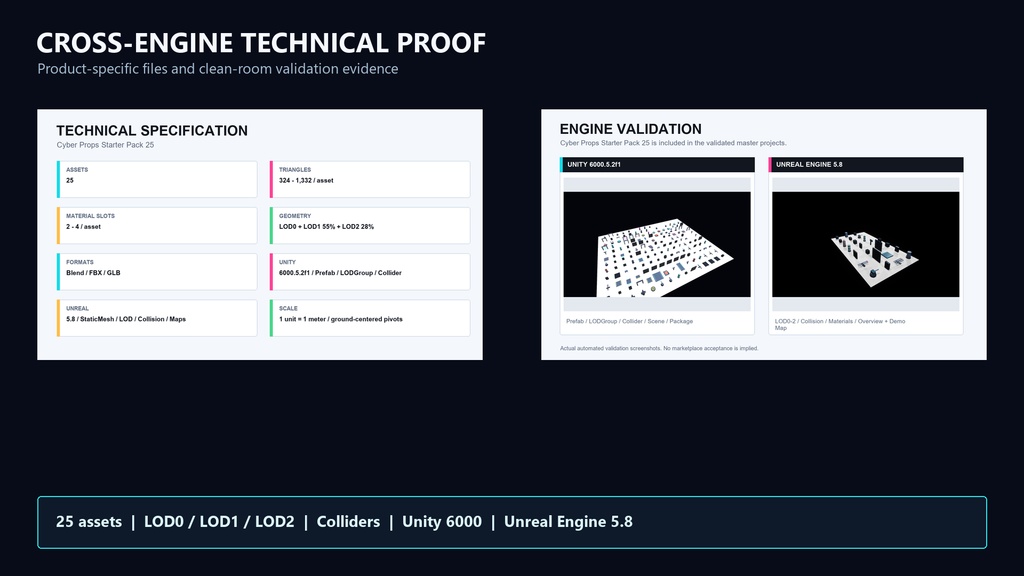This screenshot has height=576, width=1024.
Task: Click the UNITY 6000.5.2f1 header bar
Action: [657, 165]
